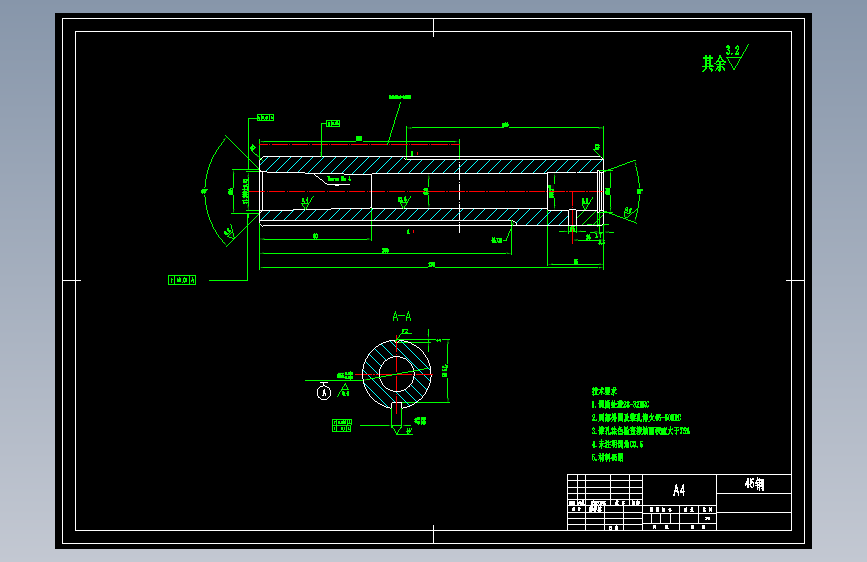Click the two-row tolerance frame beside the pin

[x=342, y=425]
